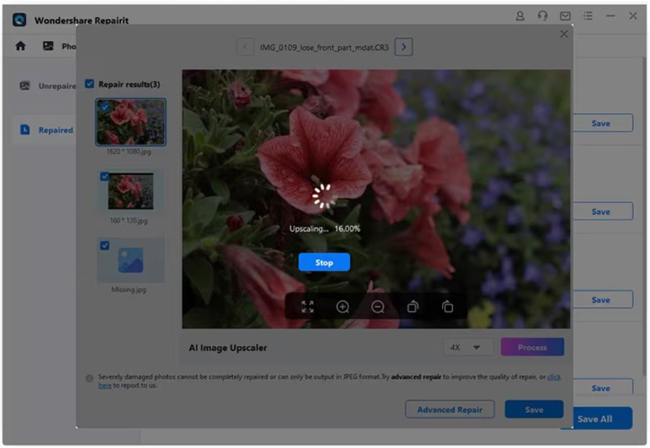650x448 pixels.
Task: Click the purple Process button
Action: tap(532, 347)
